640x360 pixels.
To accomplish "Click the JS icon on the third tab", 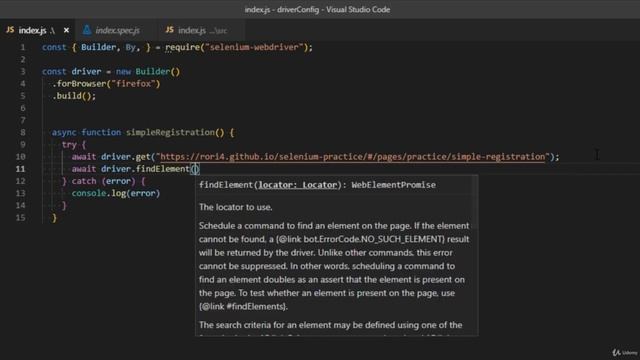I will pyautogui.click(x=169, y=30).
